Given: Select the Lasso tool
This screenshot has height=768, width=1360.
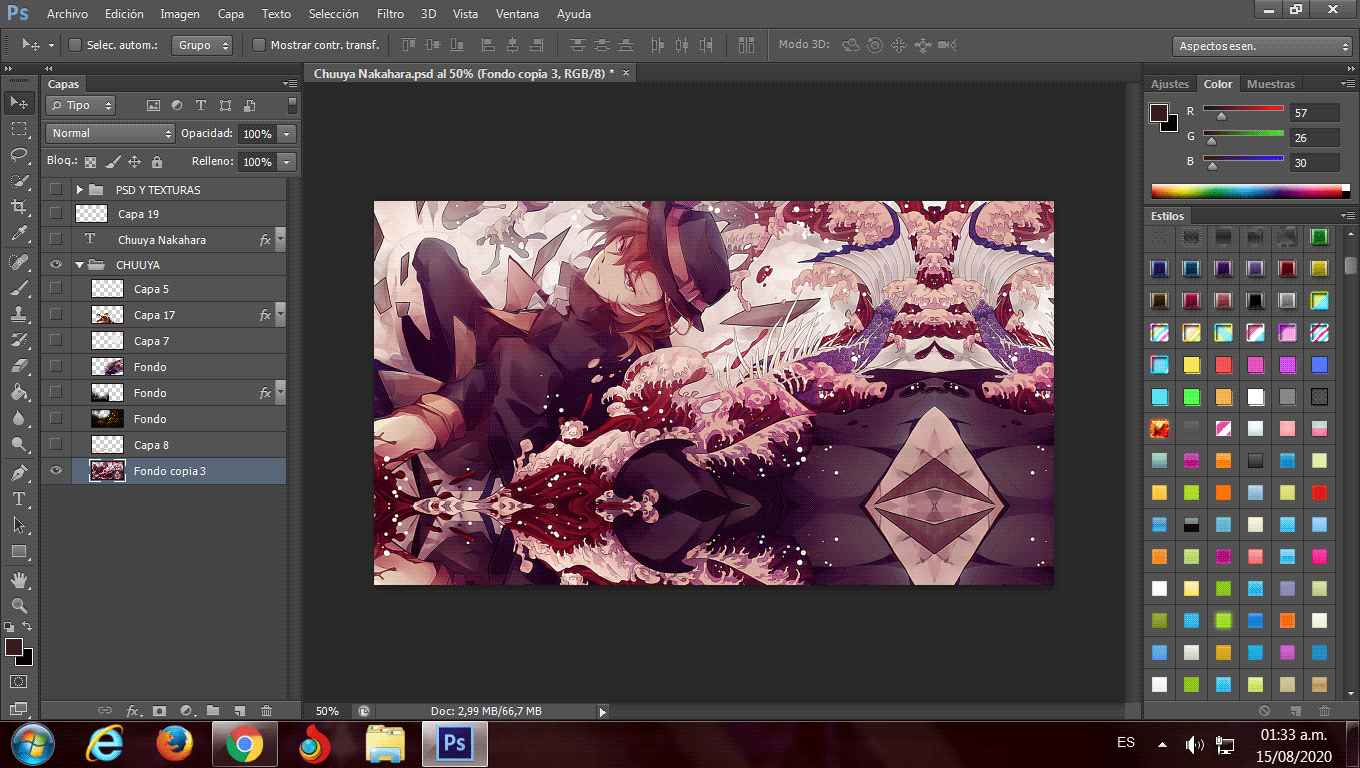Looking at the screenshot, I should point(19,154).
